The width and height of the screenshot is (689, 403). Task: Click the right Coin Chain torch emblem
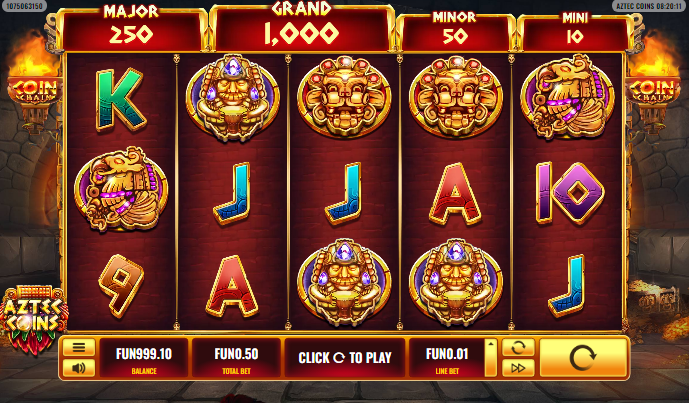(x=653, y=90)
